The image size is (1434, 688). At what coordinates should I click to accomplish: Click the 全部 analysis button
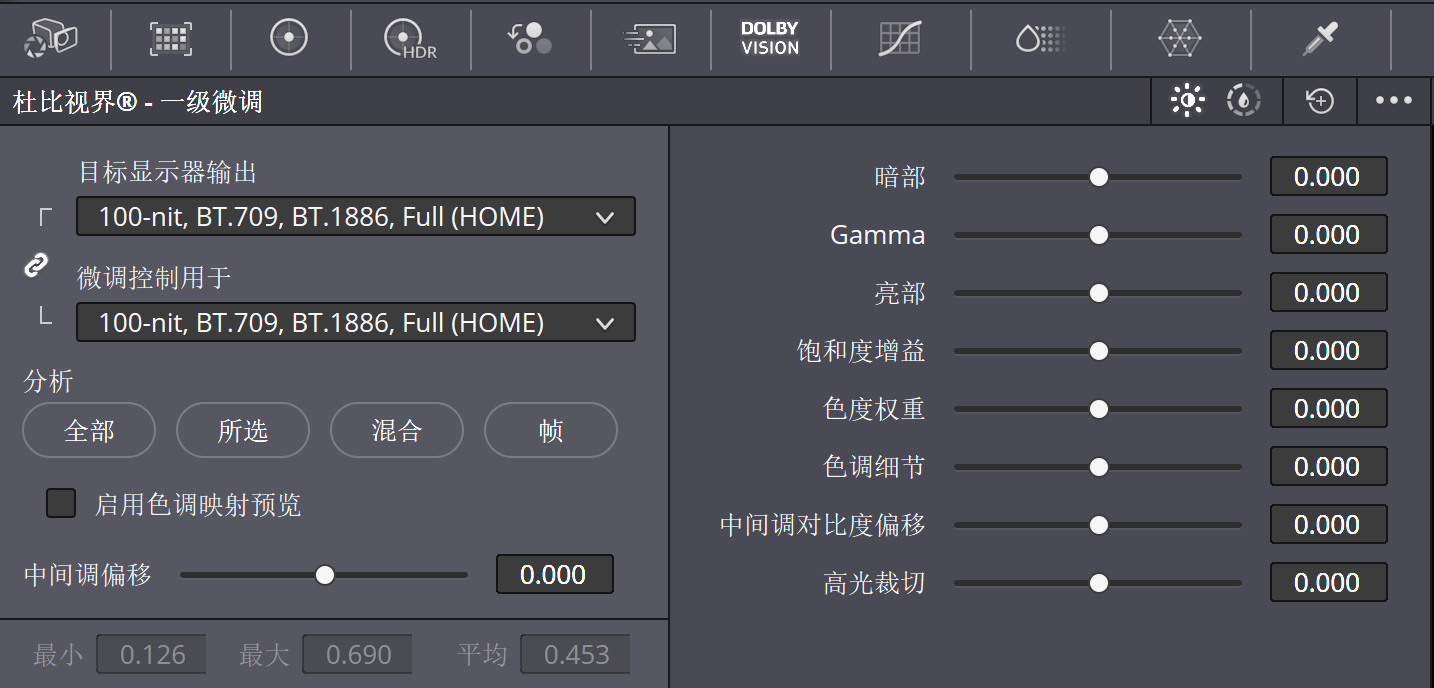click(89, 430)
